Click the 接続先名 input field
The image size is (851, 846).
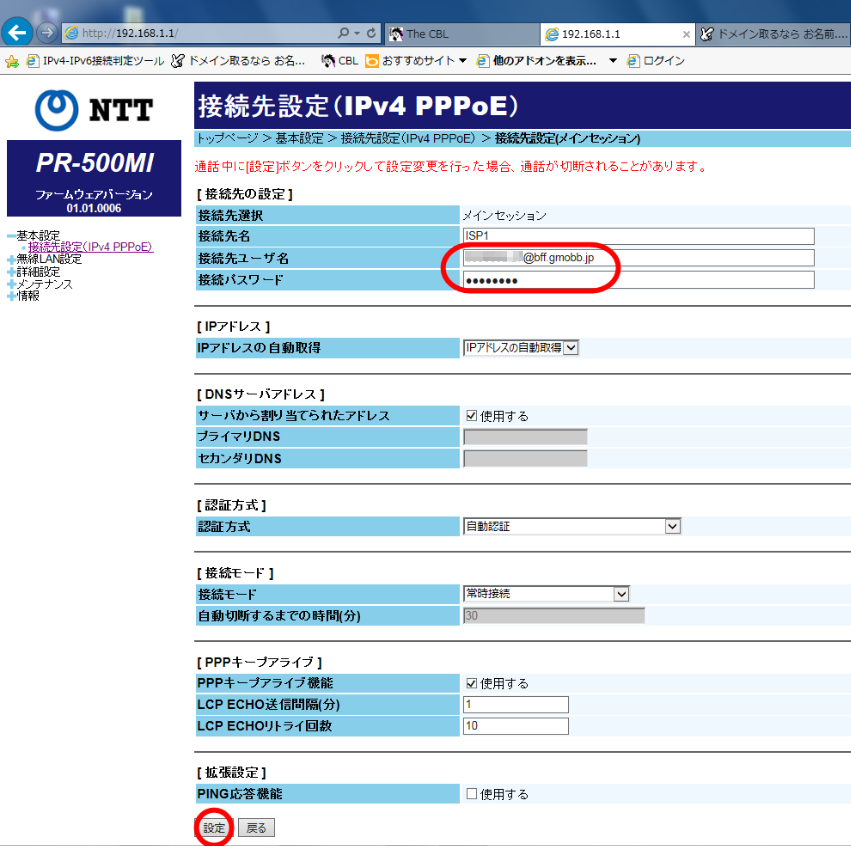[638, 236]
